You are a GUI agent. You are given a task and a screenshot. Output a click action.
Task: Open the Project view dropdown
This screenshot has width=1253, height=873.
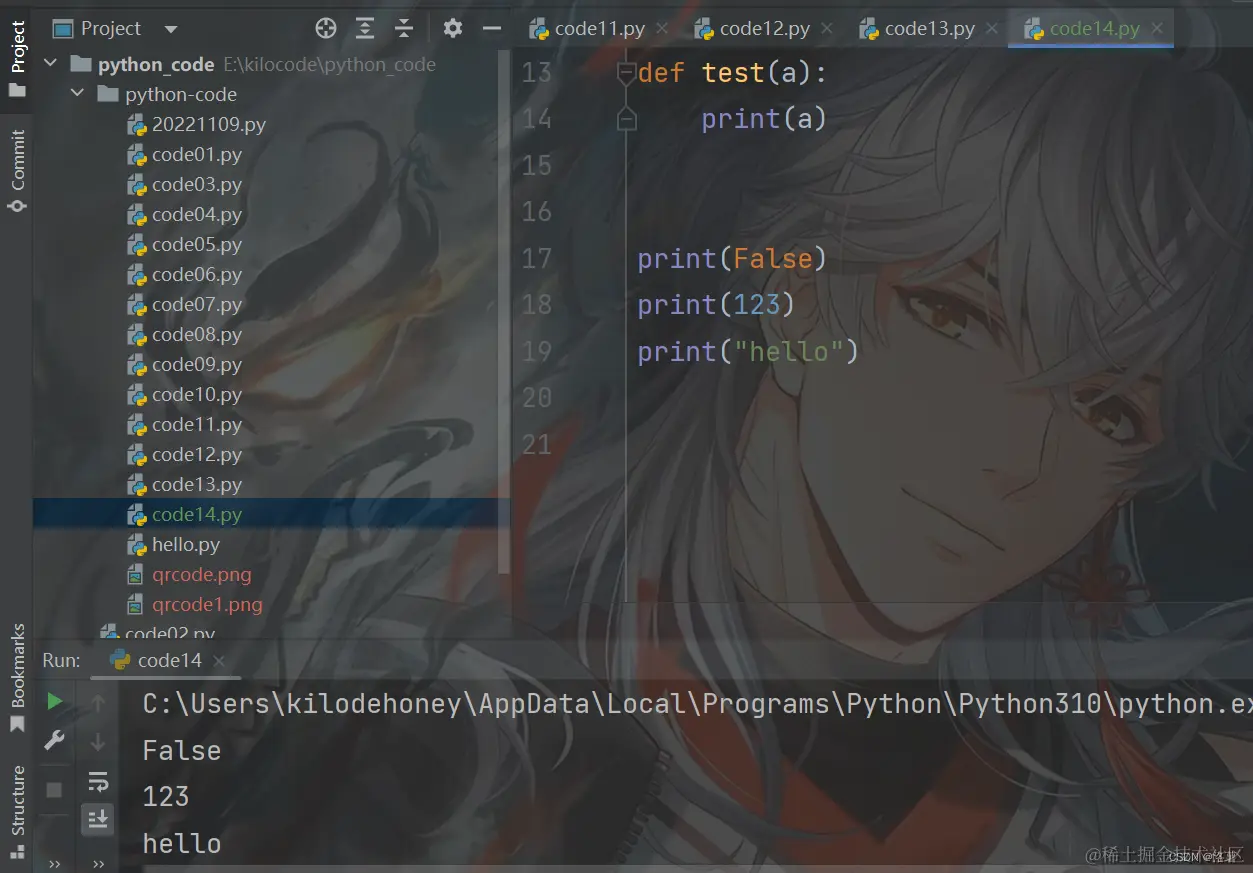point(170,29)
